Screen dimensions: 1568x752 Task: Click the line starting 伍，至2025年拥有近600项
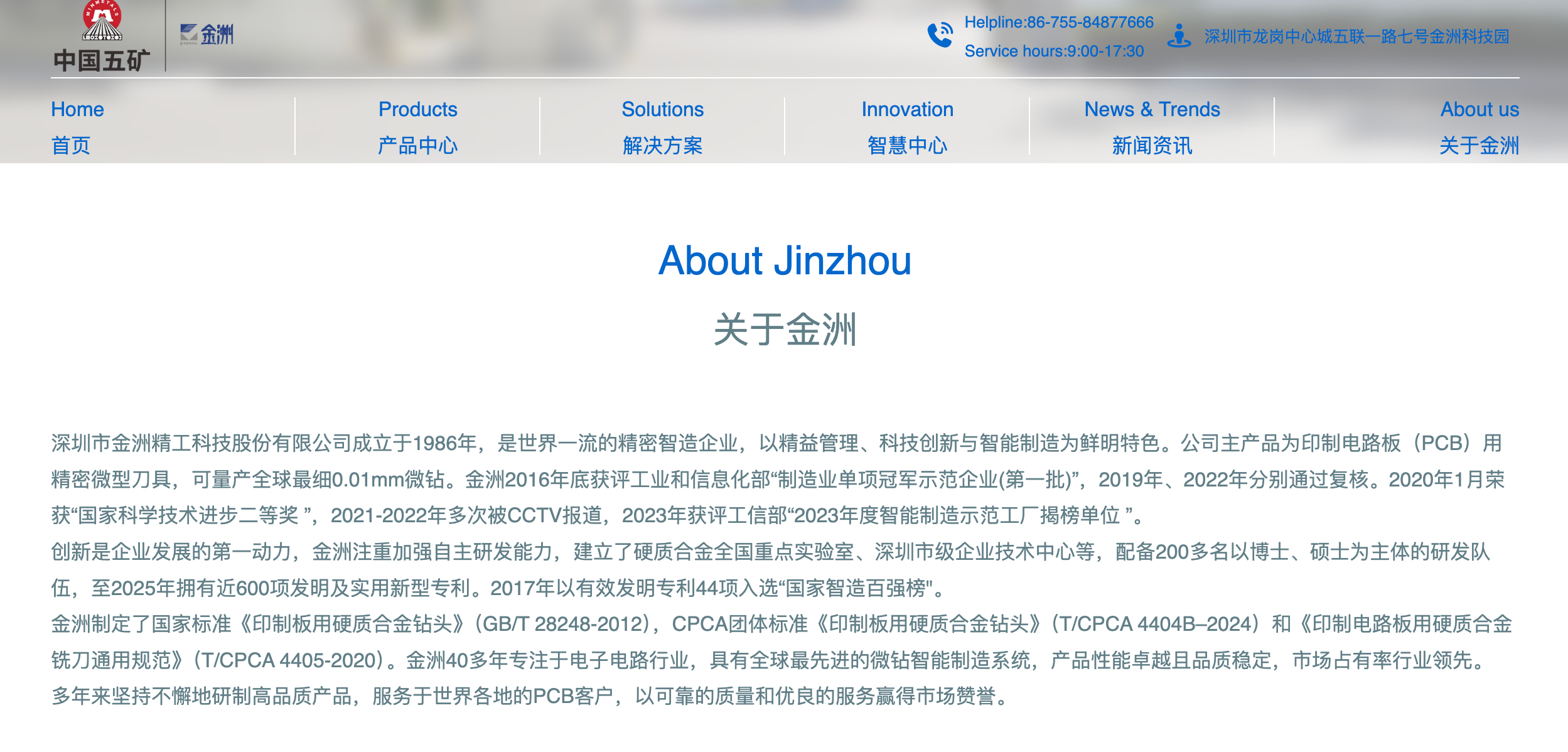(498, 588)
